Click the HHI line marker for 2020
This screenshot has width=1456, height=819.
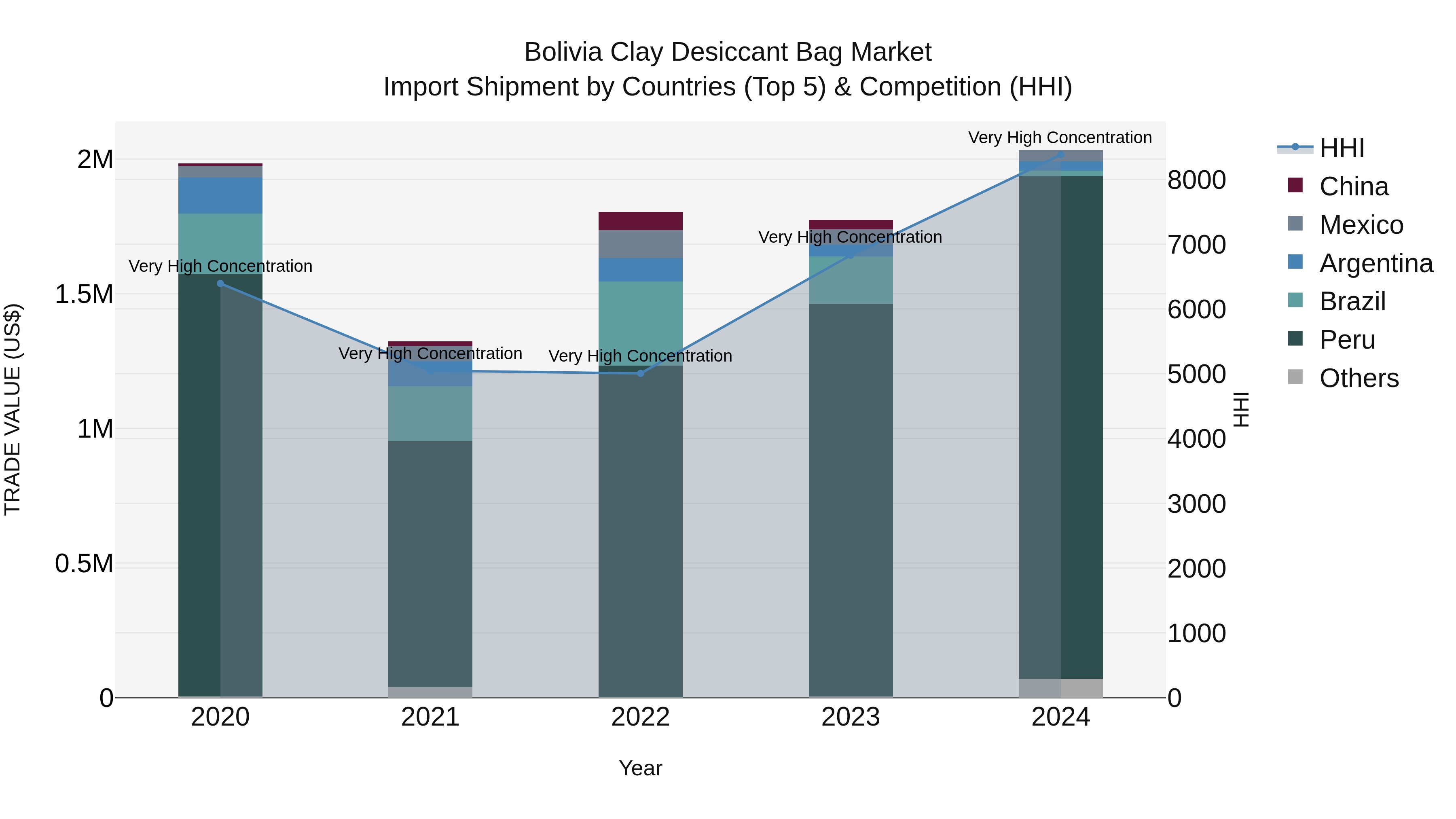click(x=220, y=284)
